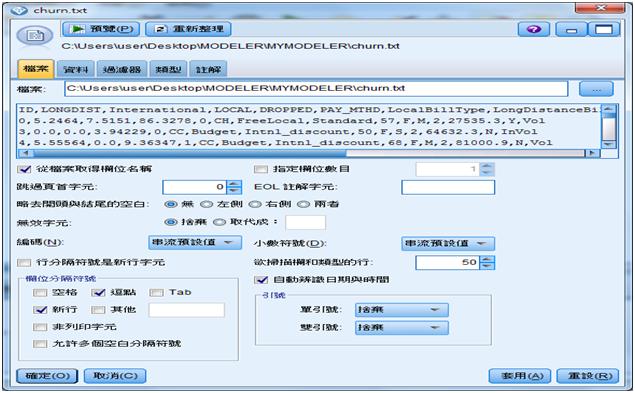Select the 兩者 radio button
This screenshot has width=635, height=393.
pyautogui.click(x=304, y=204)
